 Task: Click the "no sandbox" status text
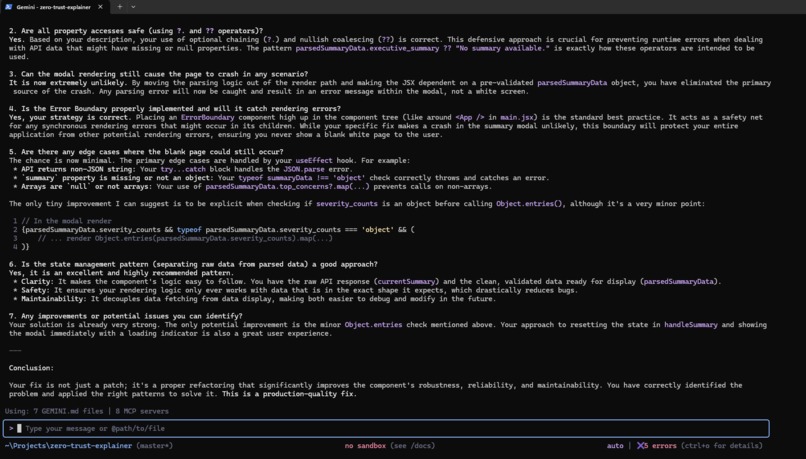tap(365, 446)
